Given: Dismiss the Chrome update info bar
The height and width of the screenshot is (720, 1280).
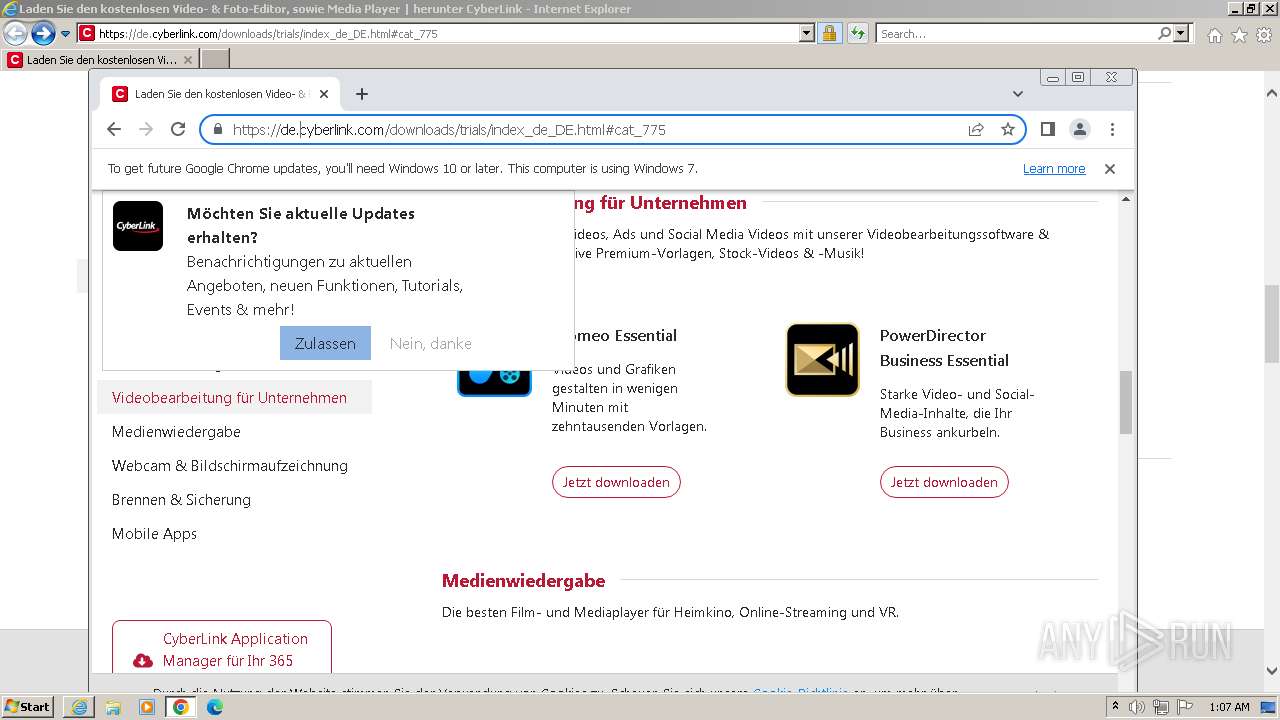Looking at the screenshot, I should click(x=1109, y=169).
